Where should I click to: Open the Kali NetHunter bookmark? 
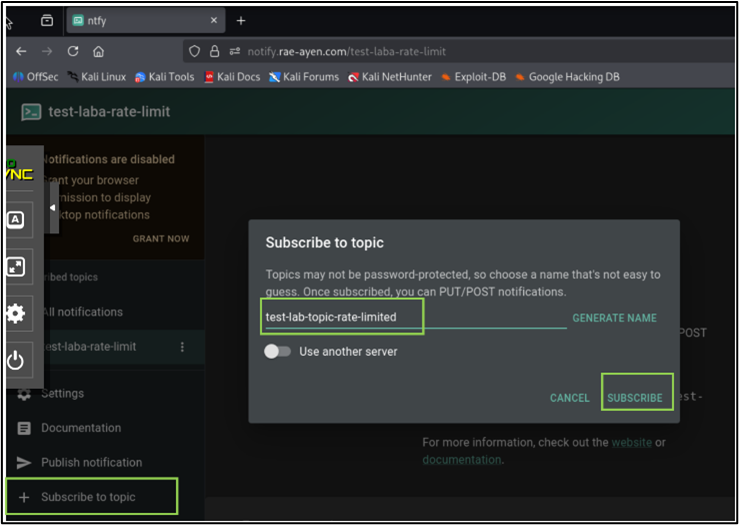pyautogui.click(x=389, y=77)
